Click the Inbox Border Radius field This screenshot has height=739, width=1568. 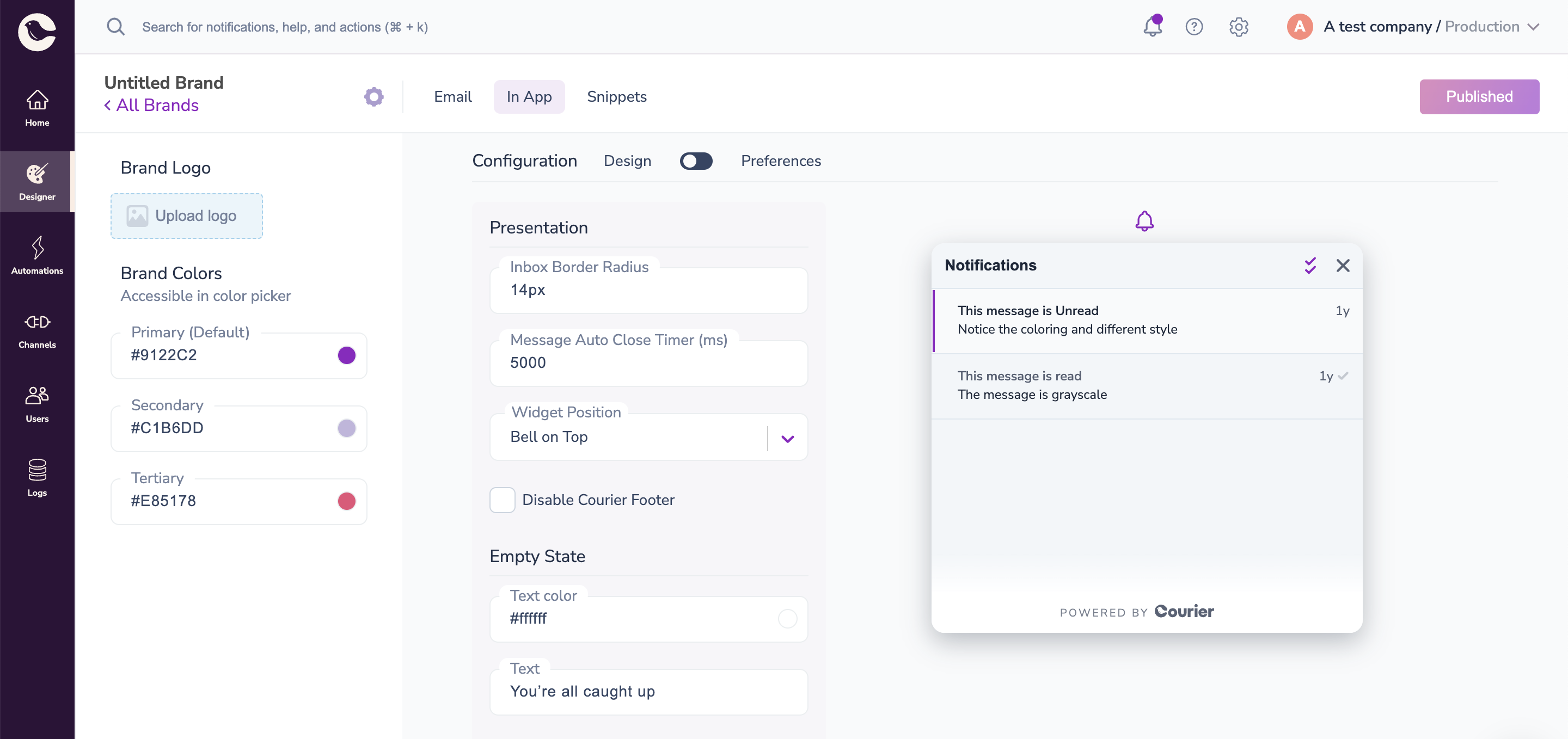click(x=648, y=290)
